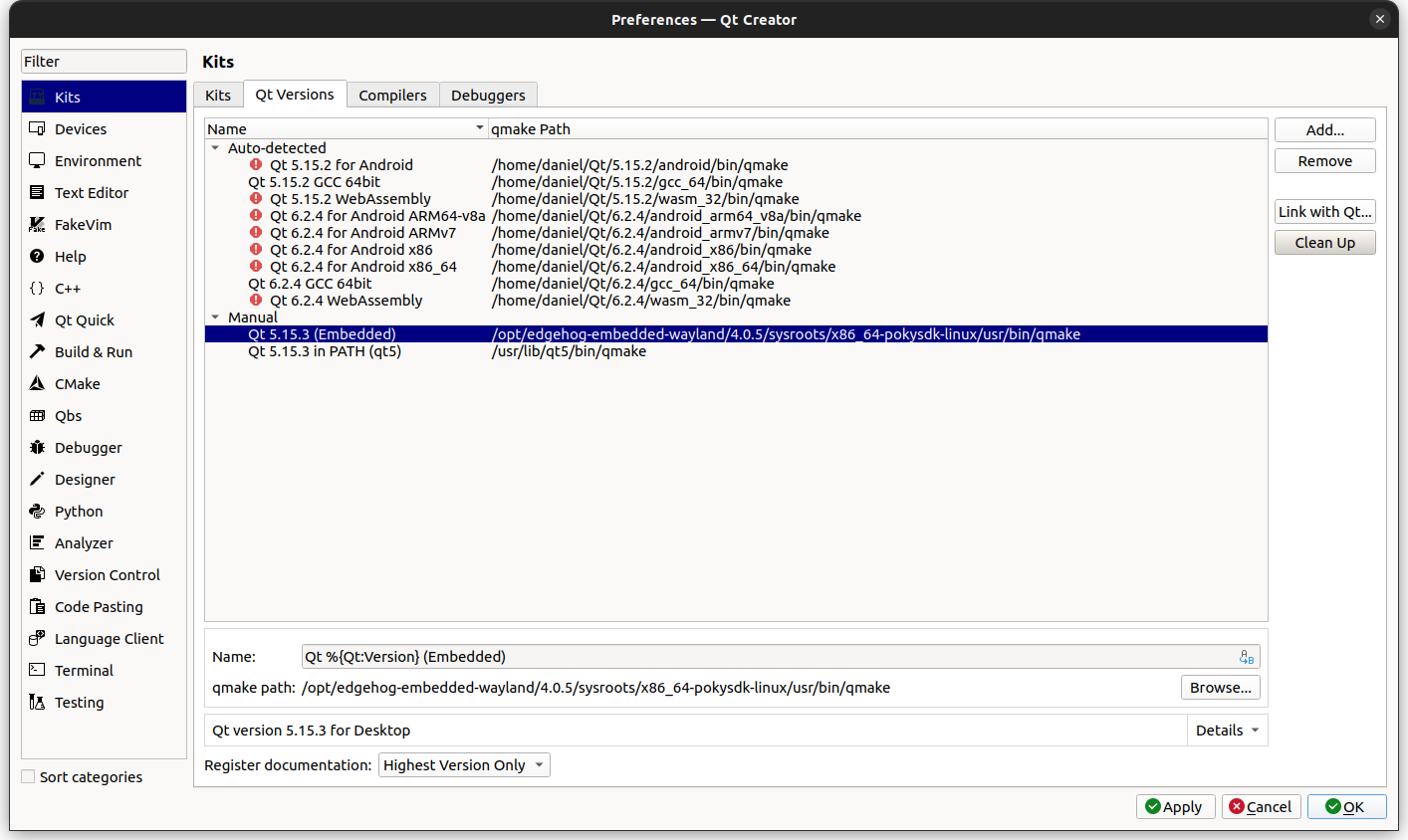Image resolution: width=1408 pixels, height=840 pixels.
Task: Open the Version Control settings icon
Action: pyautogui.click(x=34, y=574)
